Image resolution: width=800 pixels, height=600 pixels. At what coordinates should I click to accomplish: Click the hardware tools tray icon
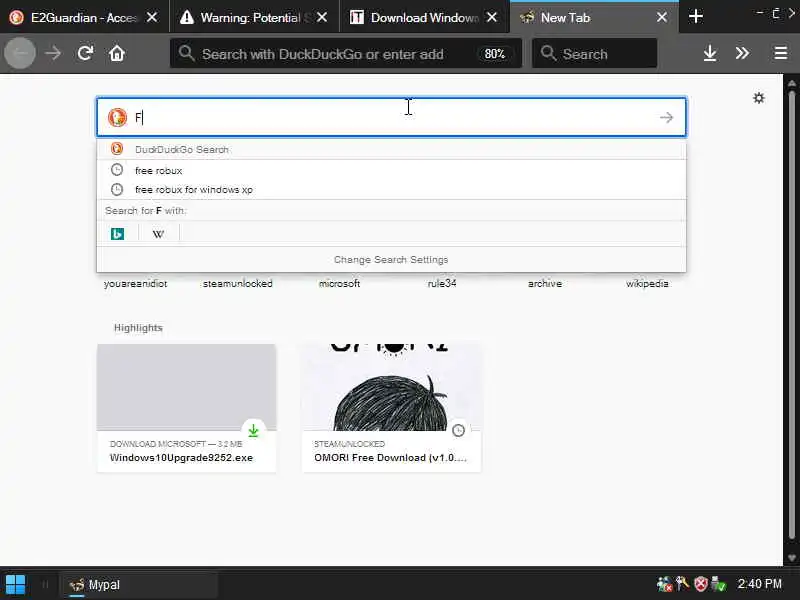click(x=682, y=584)
